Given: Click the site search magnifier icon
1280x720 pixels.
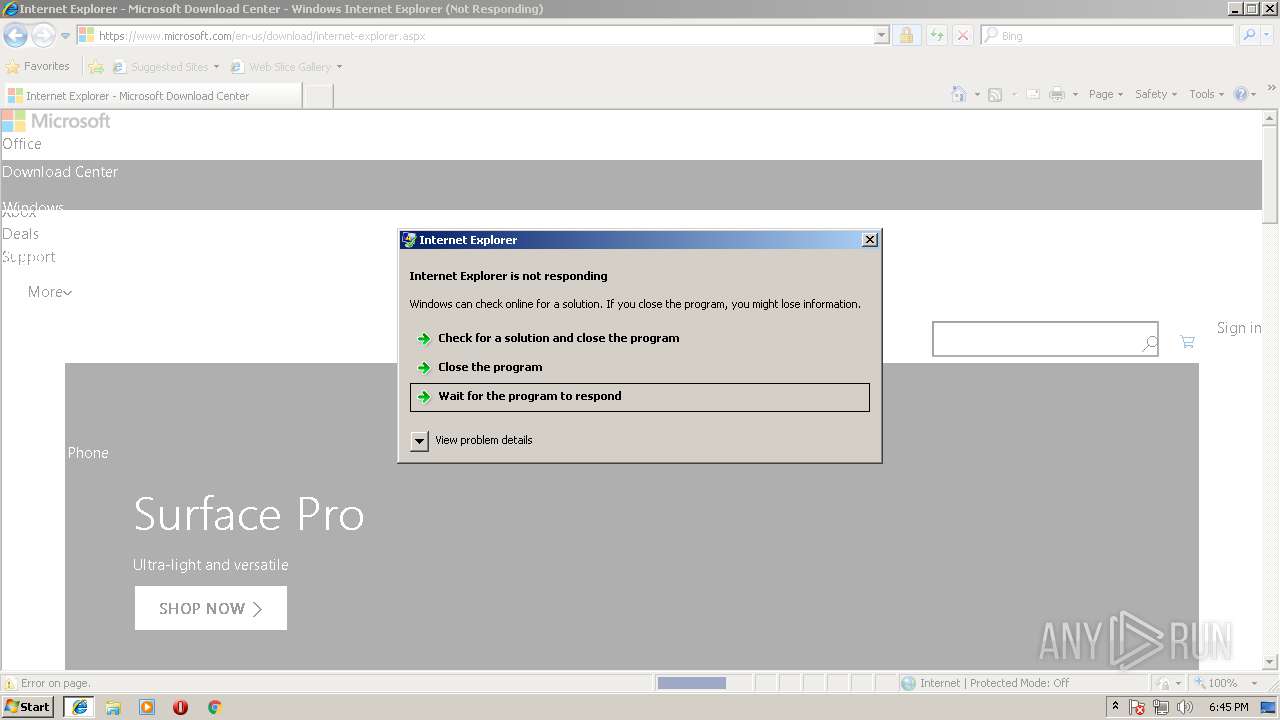Looking at the screenshot, I should [1149, 343].
